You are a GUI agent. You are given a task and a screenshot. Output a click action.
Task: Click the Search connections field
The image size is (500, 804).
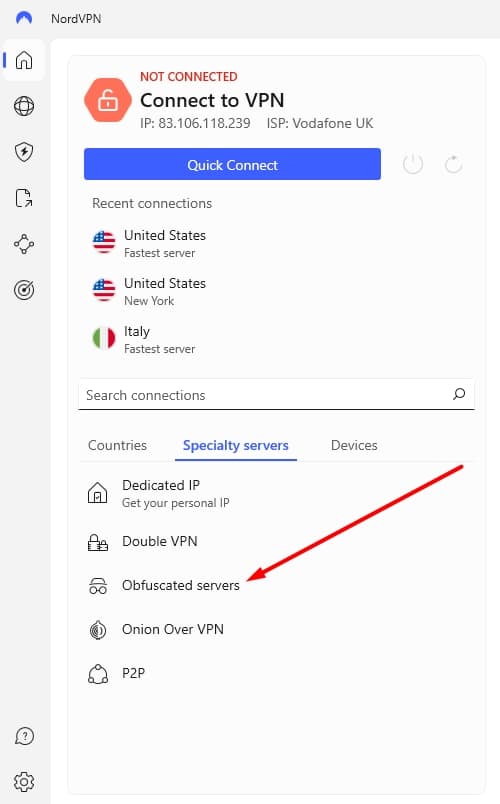point(276,395)
